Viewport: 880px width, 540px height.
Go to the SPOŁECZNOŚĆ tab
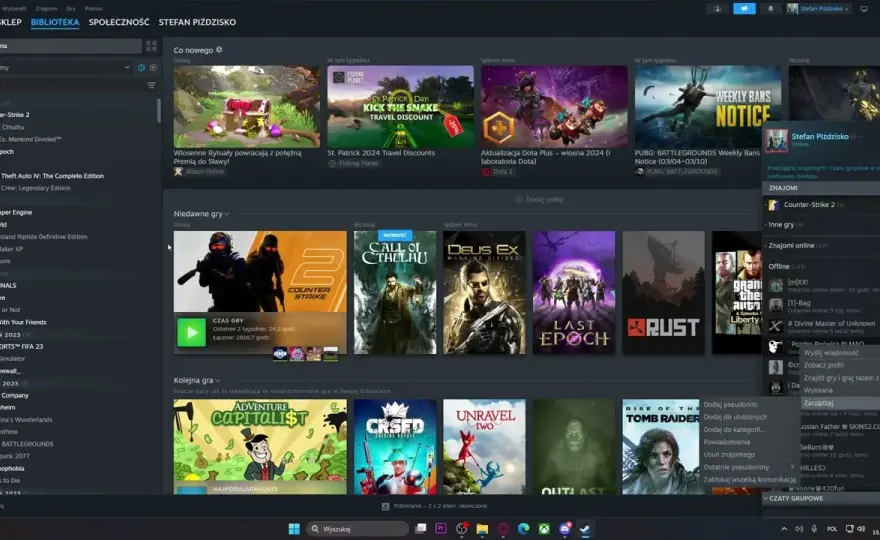(119, 22)
